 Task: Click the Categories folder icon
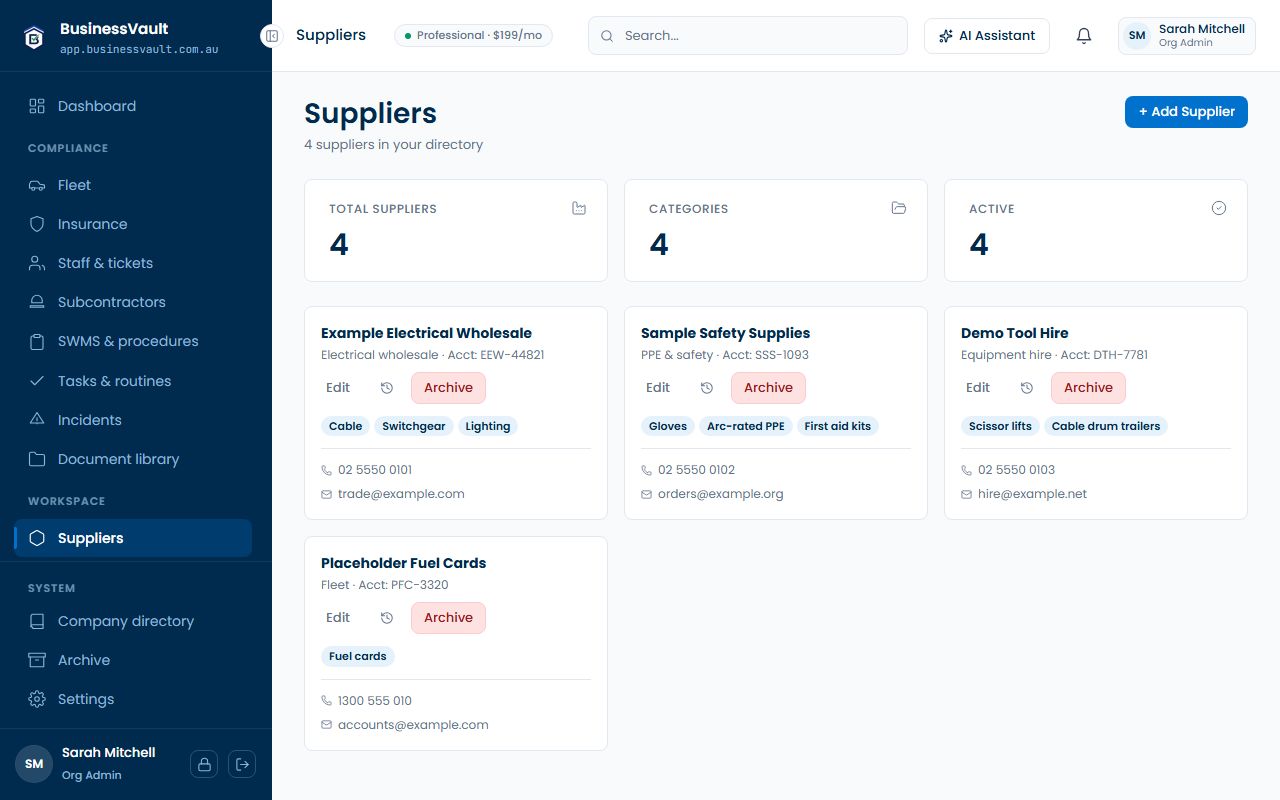coord(899,208)
